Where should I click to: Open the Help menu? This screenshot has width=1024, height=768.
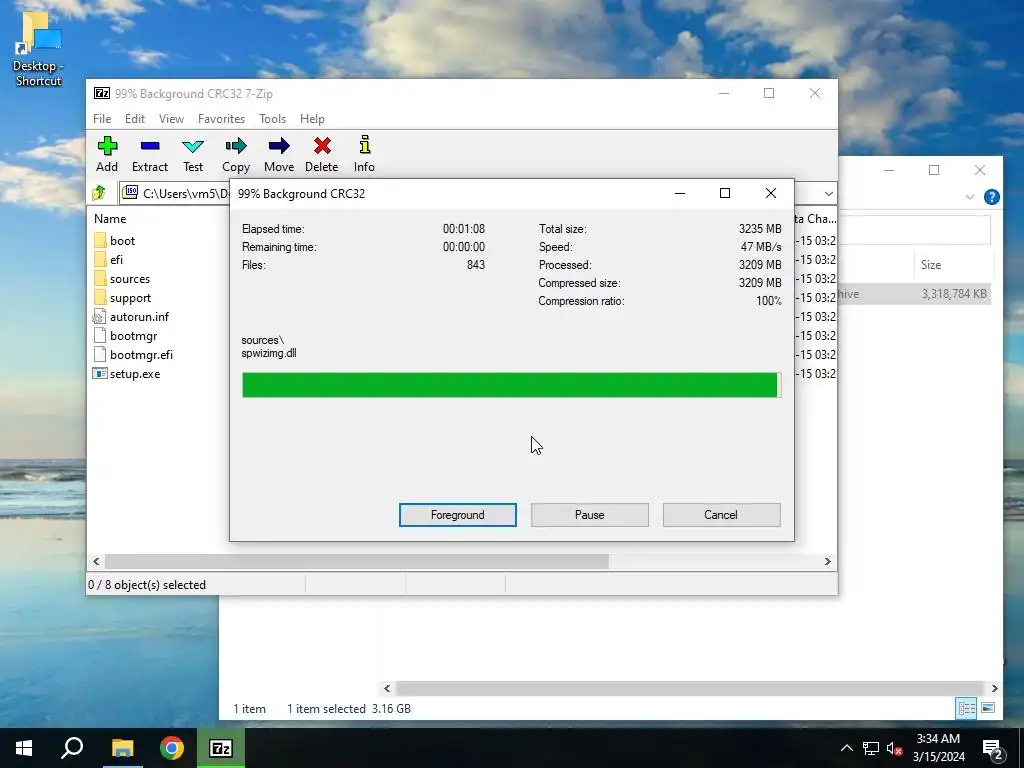[312, 119]
